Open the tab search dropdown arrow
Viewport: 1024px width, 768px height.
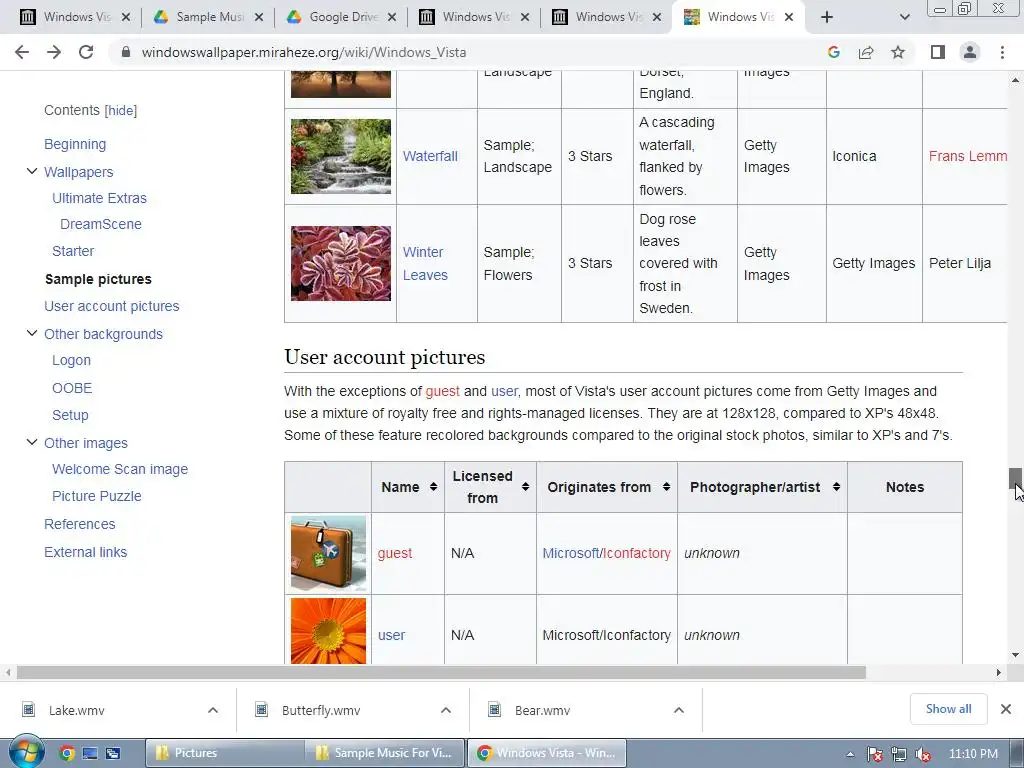pos(904,17)
